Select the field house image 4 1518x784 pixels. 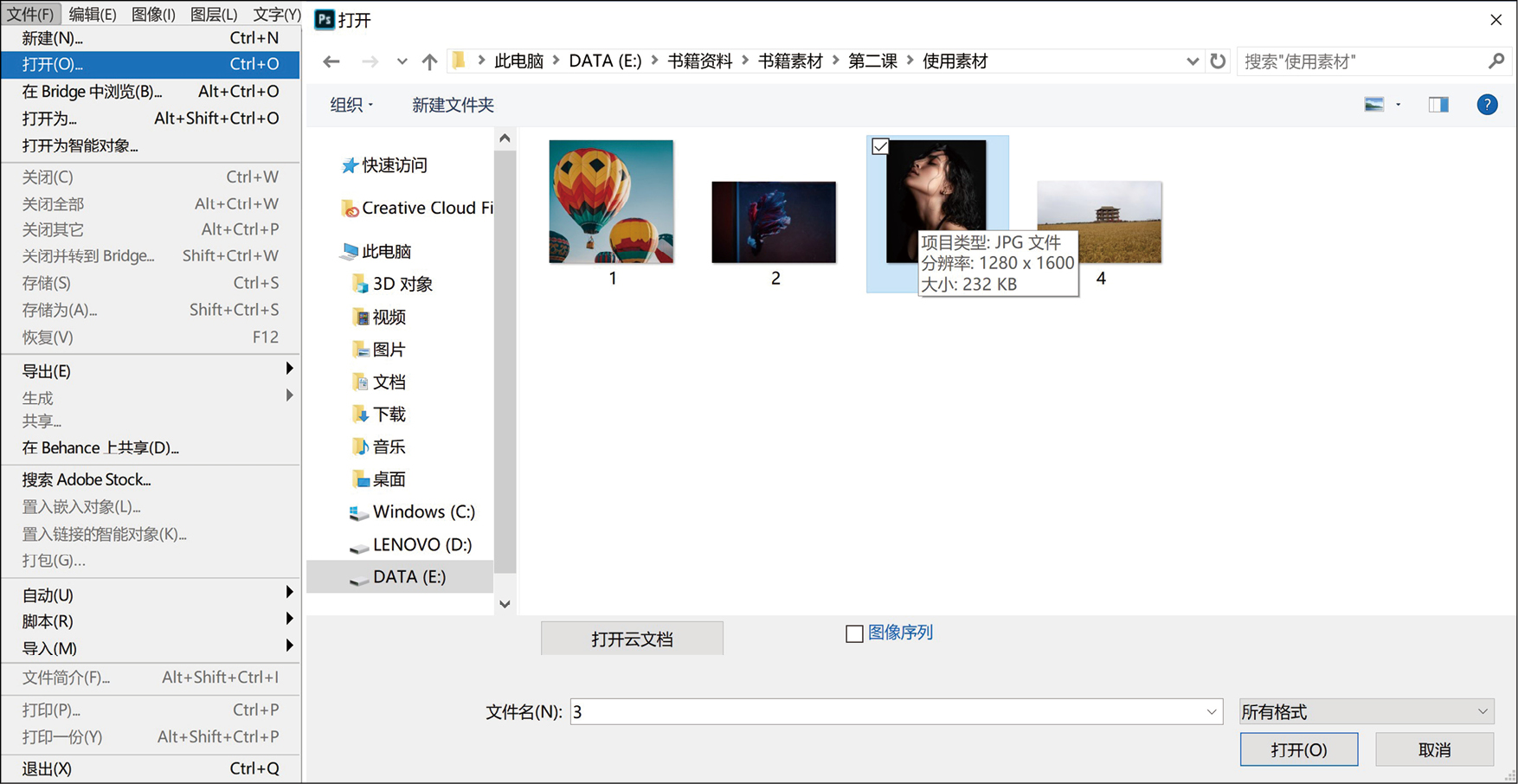pos(1099,222)
